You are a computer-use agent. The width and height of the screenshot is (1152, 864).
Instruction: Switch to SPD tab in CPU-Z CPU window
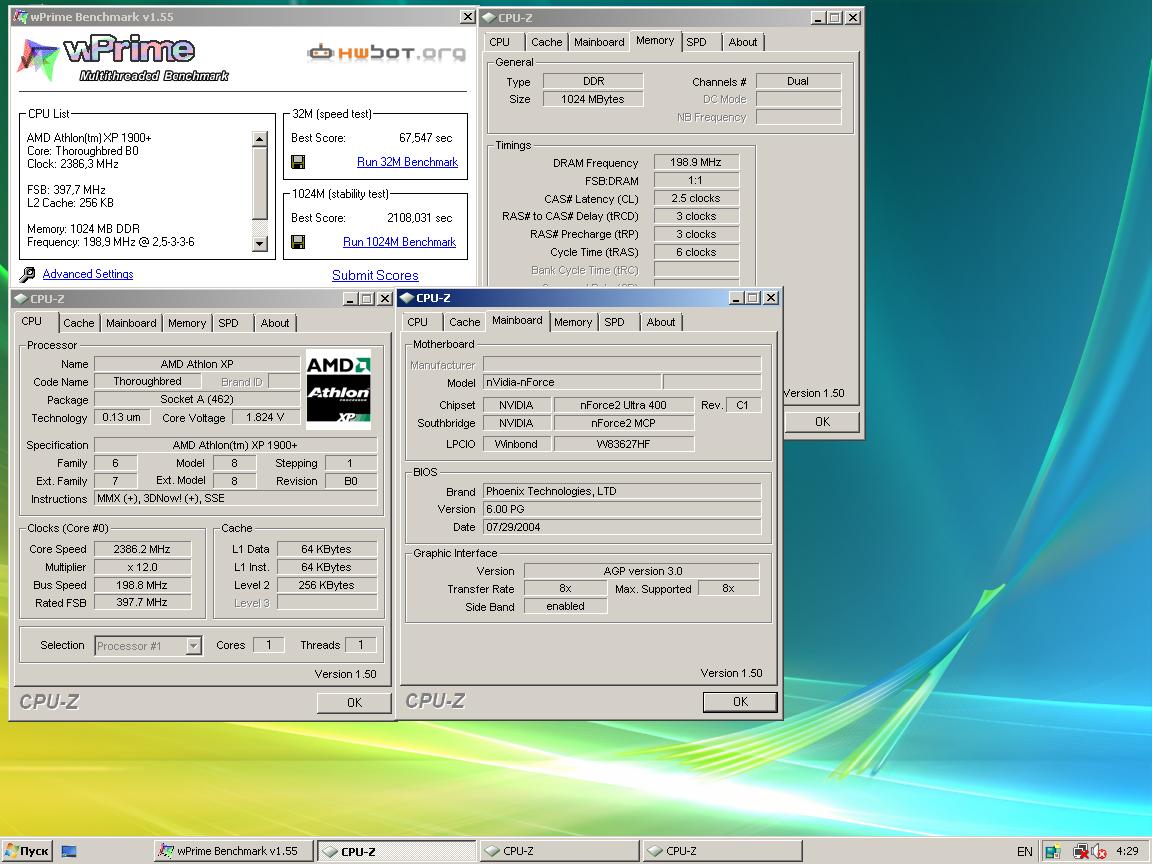pos(228,323)
